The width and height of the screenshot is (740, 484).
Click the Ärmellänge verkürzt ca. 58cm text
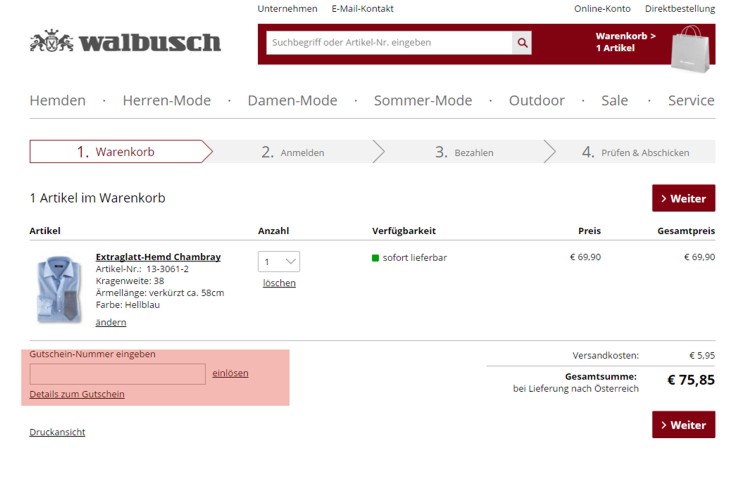coord(160,293)
